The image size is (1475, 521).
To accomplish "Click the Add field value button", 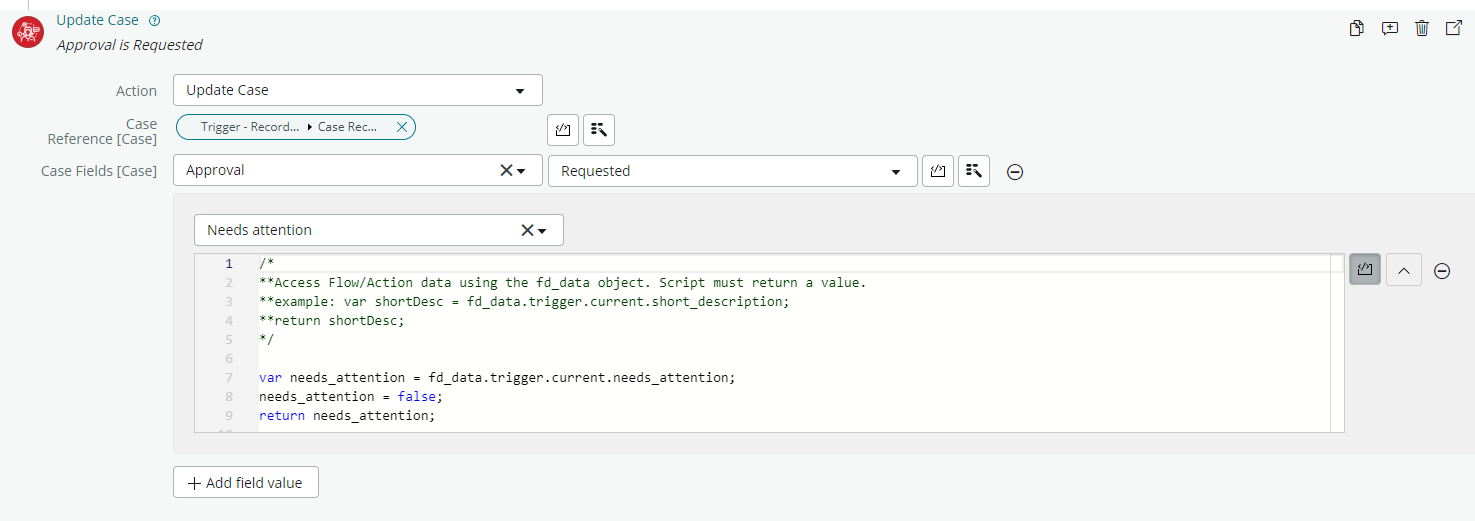I will pos(246,483).
